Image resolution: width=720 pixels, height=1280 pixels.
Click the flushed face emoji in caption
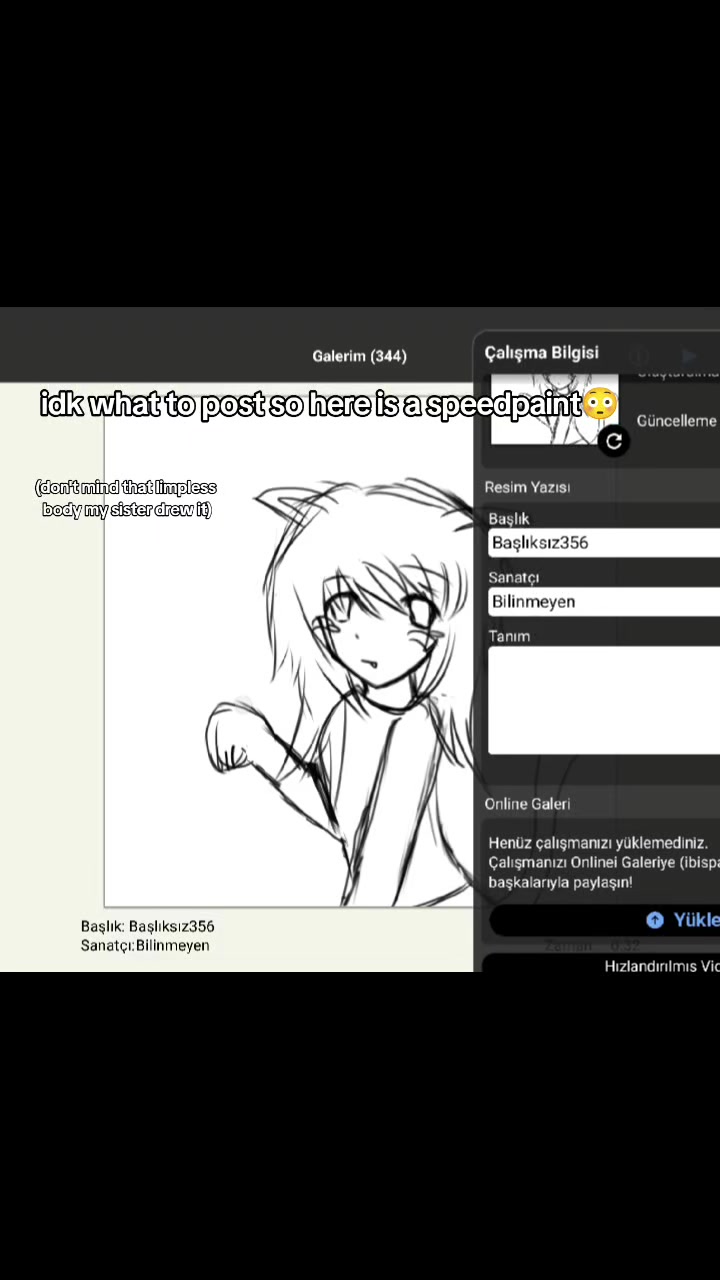[600, 404]
